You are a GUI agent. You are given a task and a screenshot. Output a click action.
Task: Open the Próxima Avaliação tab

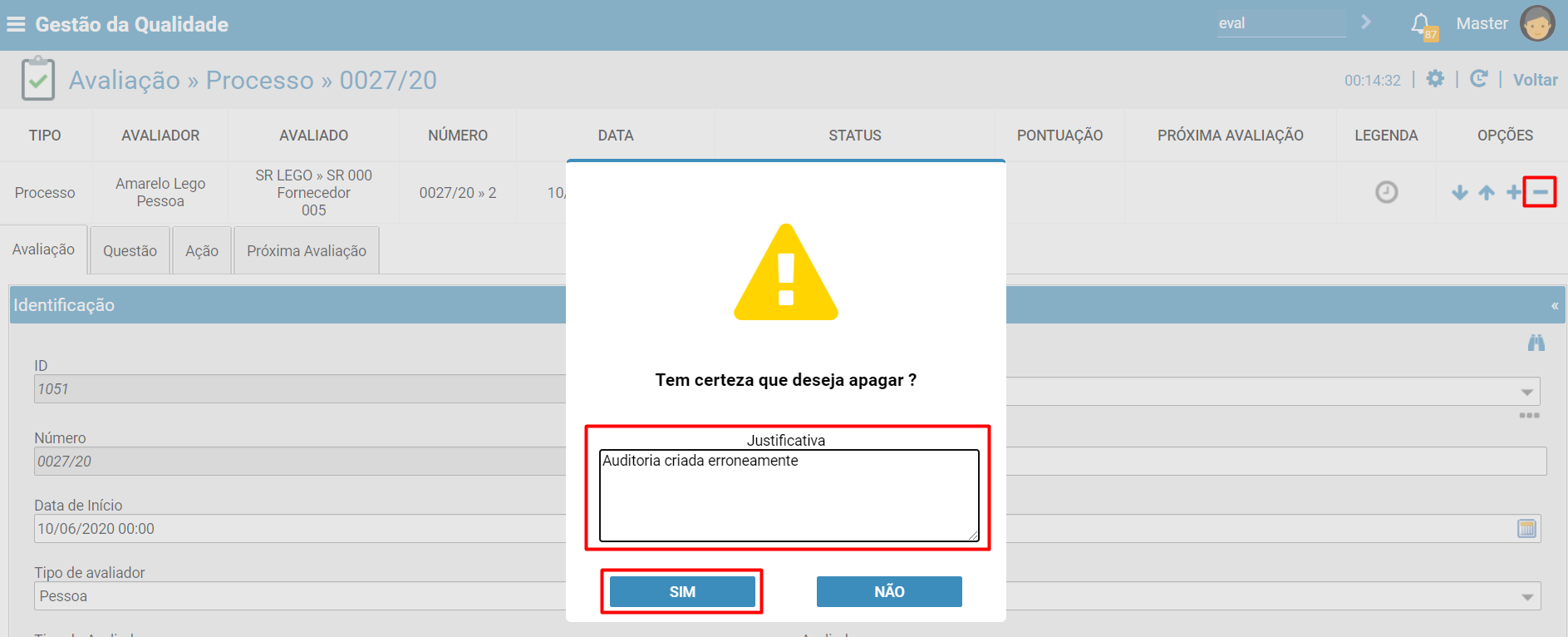coord(307,250)
